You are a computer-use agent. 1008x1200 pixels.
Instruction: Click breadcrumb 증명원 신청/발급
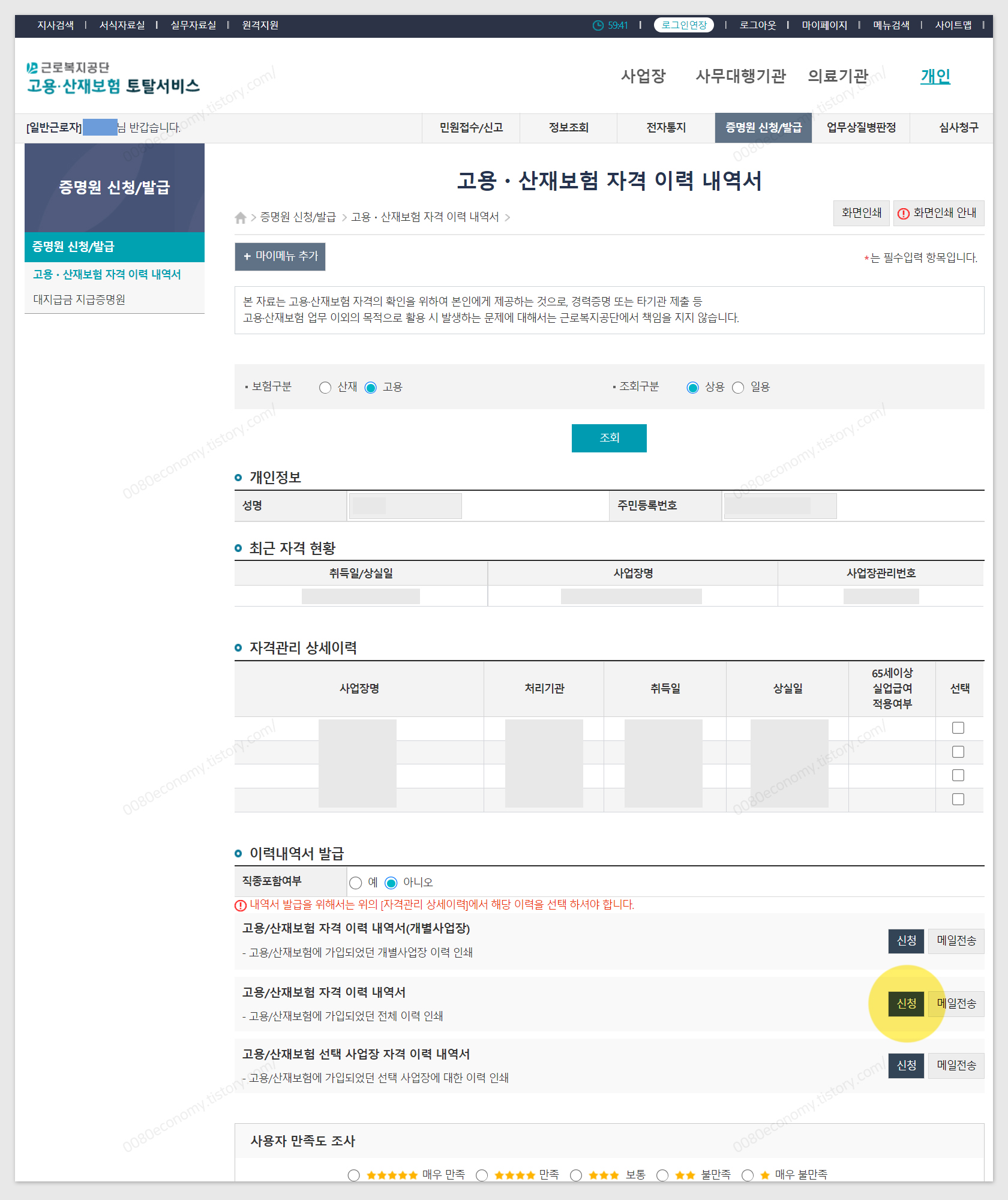click(x=298, y=217)
